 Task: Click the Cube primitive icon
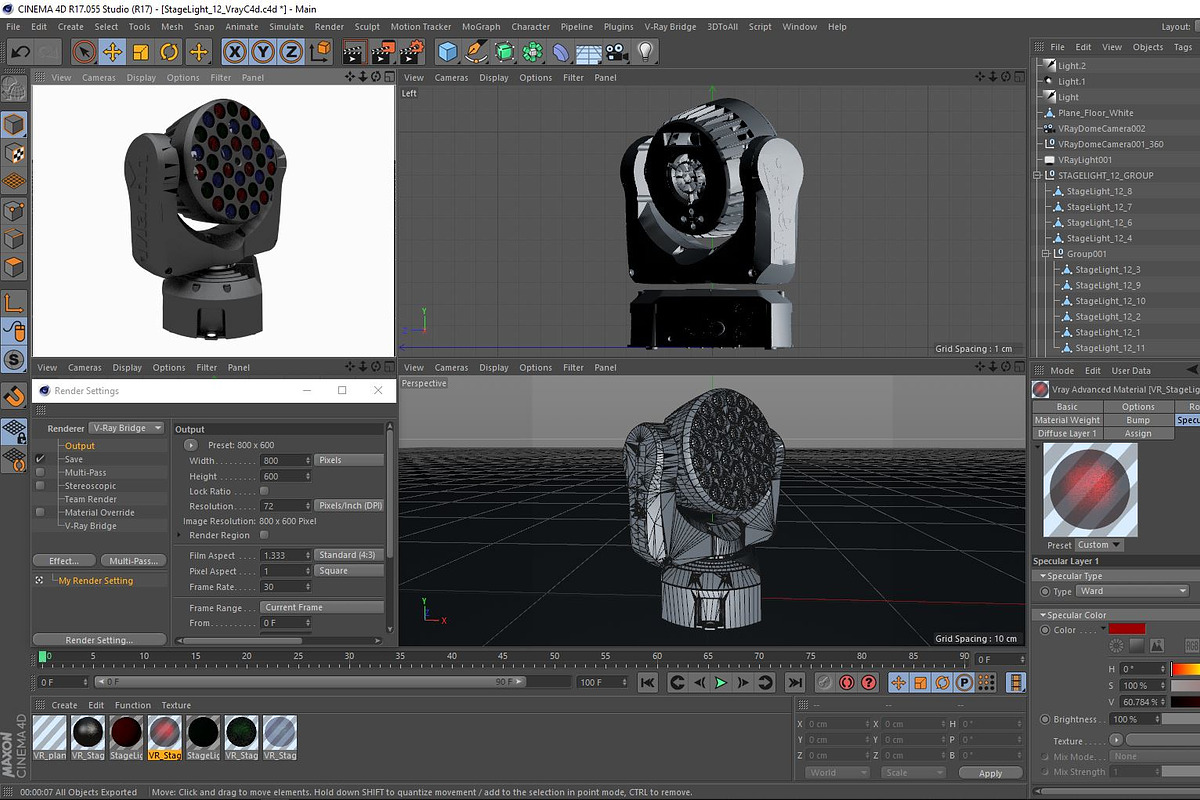(448, 52)
